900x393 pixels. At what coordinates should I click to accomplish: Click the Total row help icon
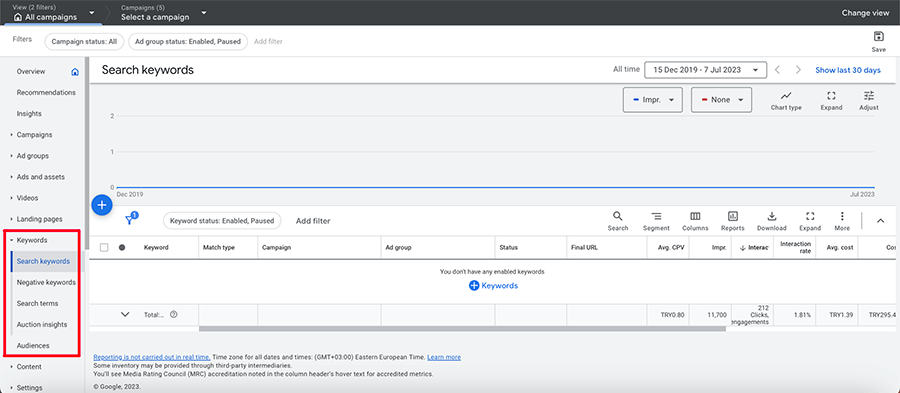174,314
